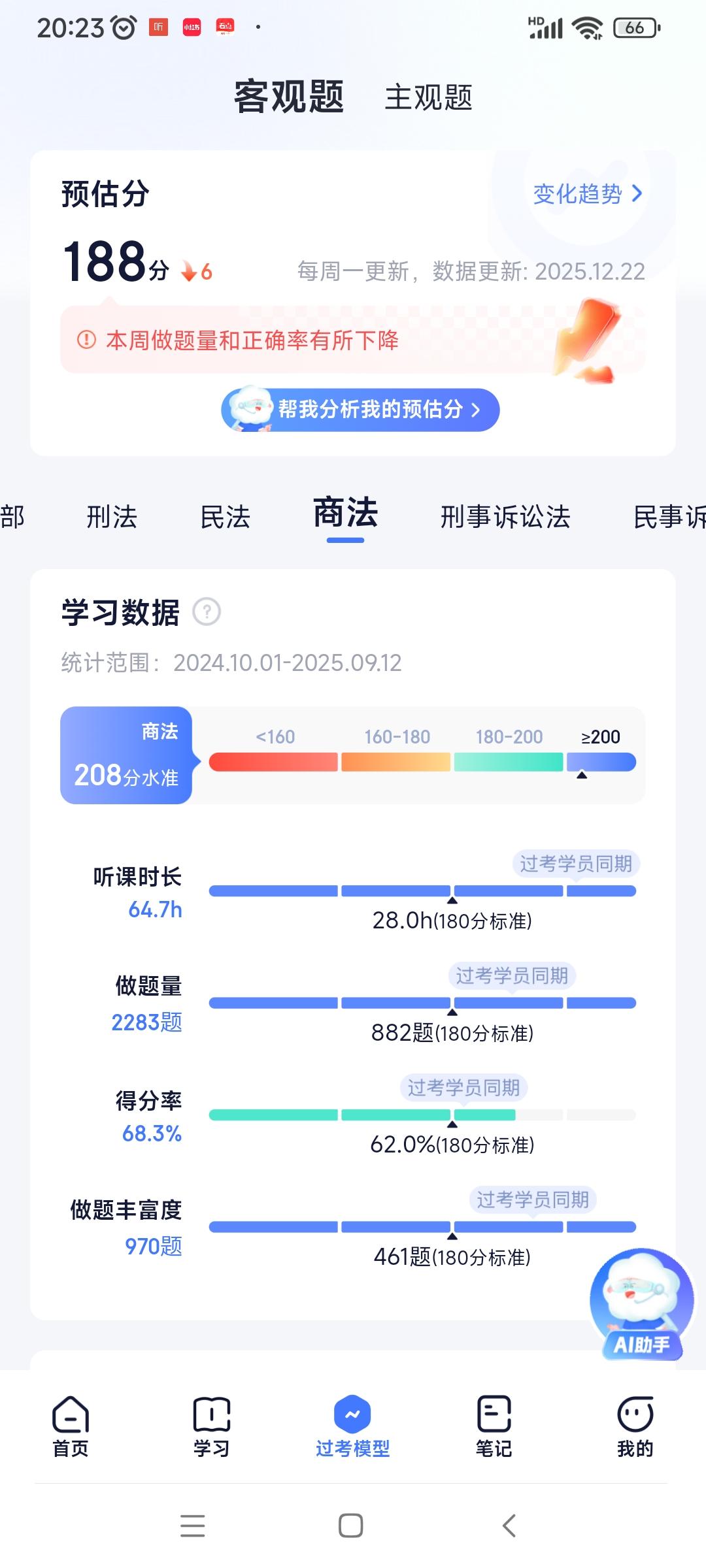Tap Android recent apps menu icon
The height and width of the screenshot is (1568, 706).
[x=193, y=1526]
